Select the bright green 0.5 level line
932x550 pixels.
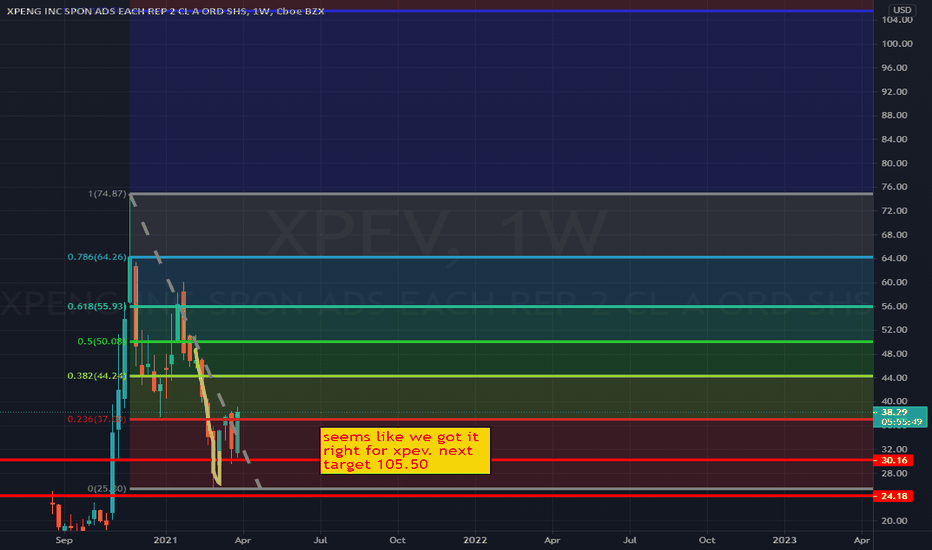[x=501, y=341]
